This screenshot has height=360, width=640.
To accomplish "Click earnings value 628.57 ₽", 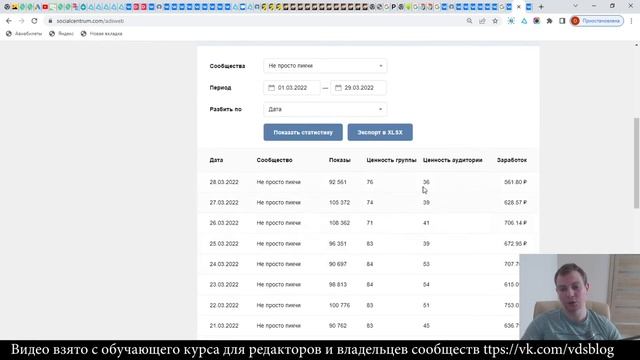I will pyautogui.click(x=516, y=202).
